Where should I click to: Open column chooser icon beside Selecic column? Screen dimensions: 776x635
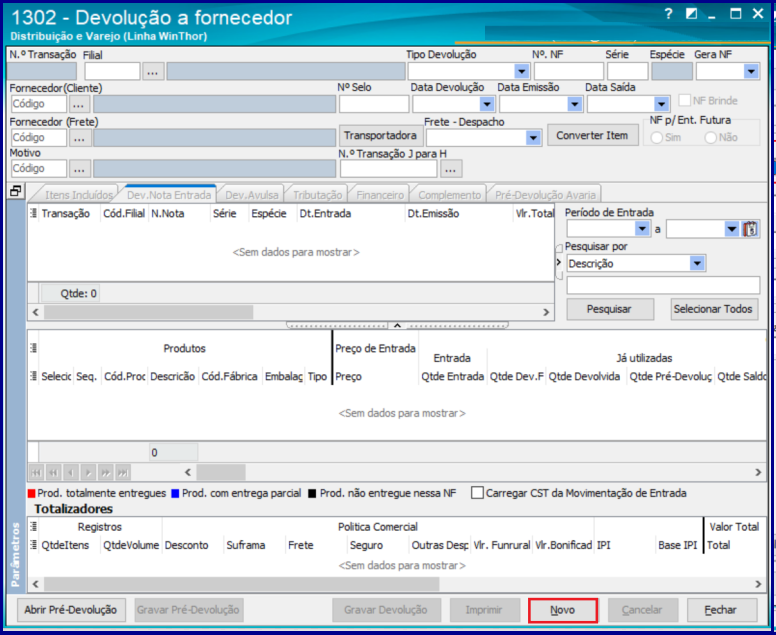point(33,376)
